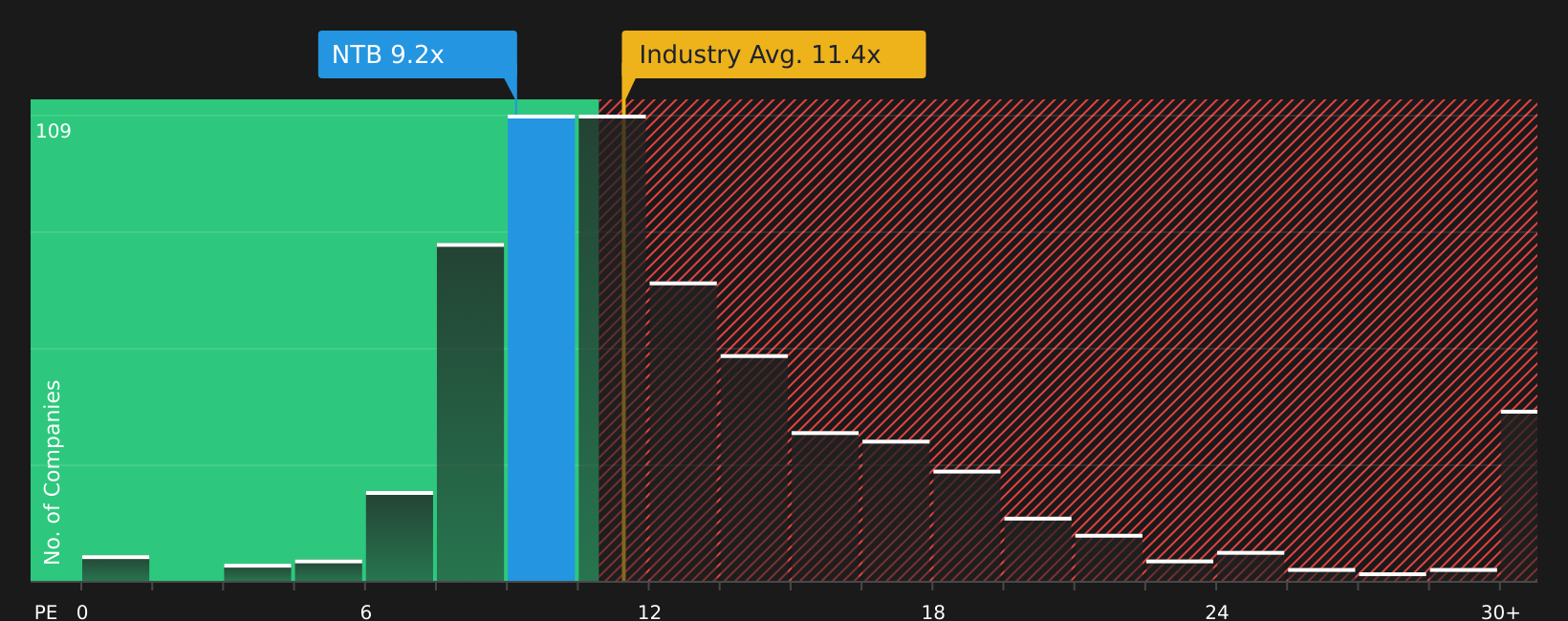Click the Industry Avg. 11.4x label
The image size is (1568, 621).
point(773,54)
